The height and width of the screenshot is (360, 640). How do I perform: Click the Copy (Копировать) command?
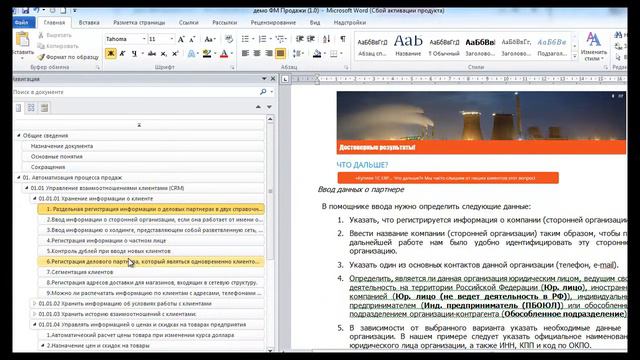(x=58, y=46)
